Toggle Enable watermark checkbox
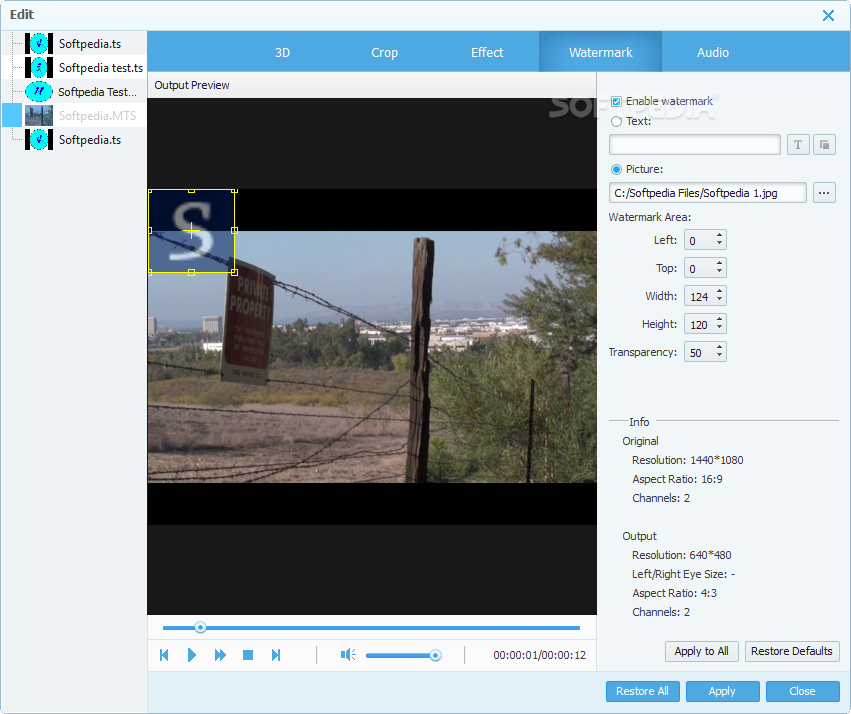The image size is (851, 714). coord(616,101)
